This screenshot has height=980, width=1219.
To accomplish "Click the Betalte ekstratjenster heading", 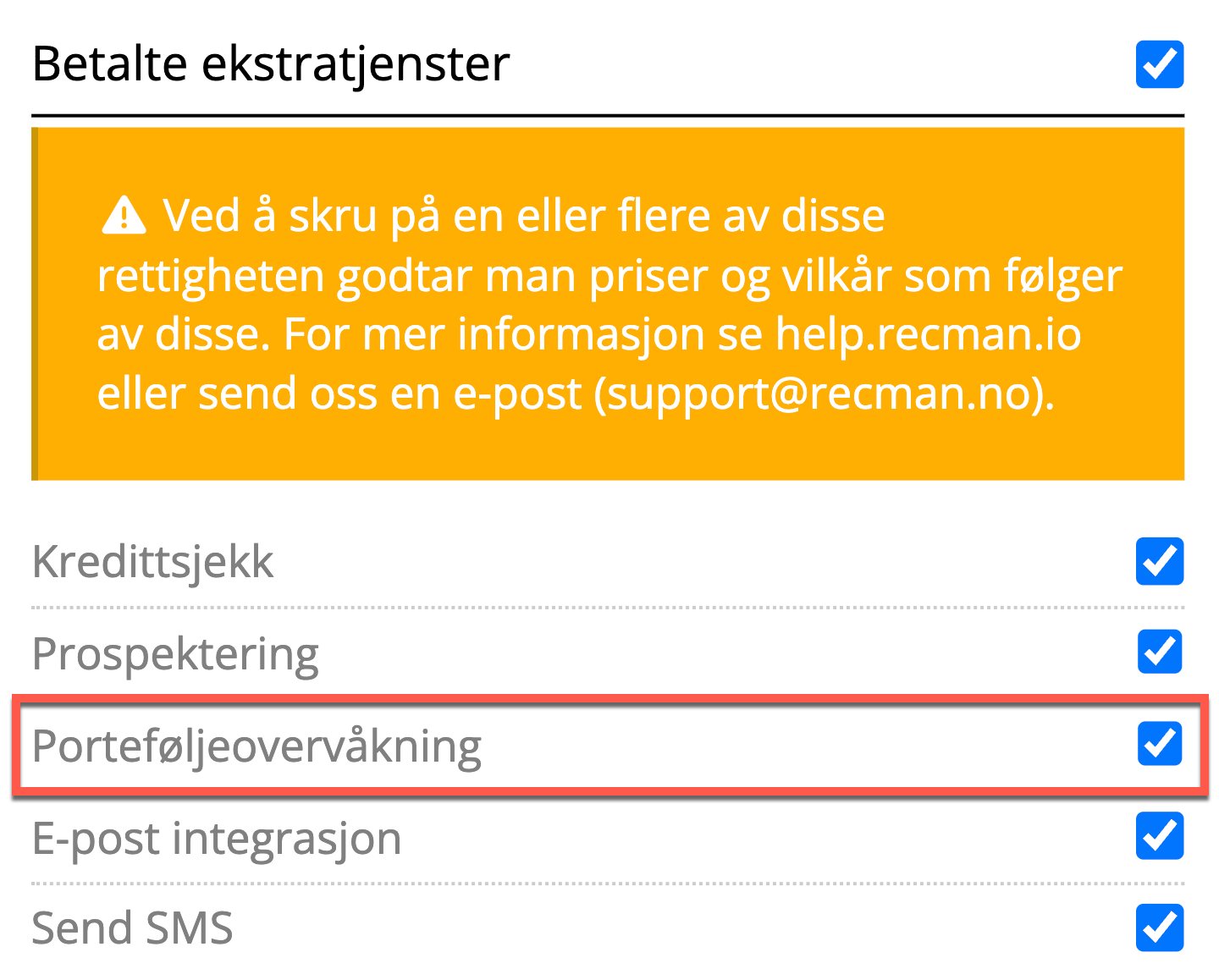I will coord(271,64).
